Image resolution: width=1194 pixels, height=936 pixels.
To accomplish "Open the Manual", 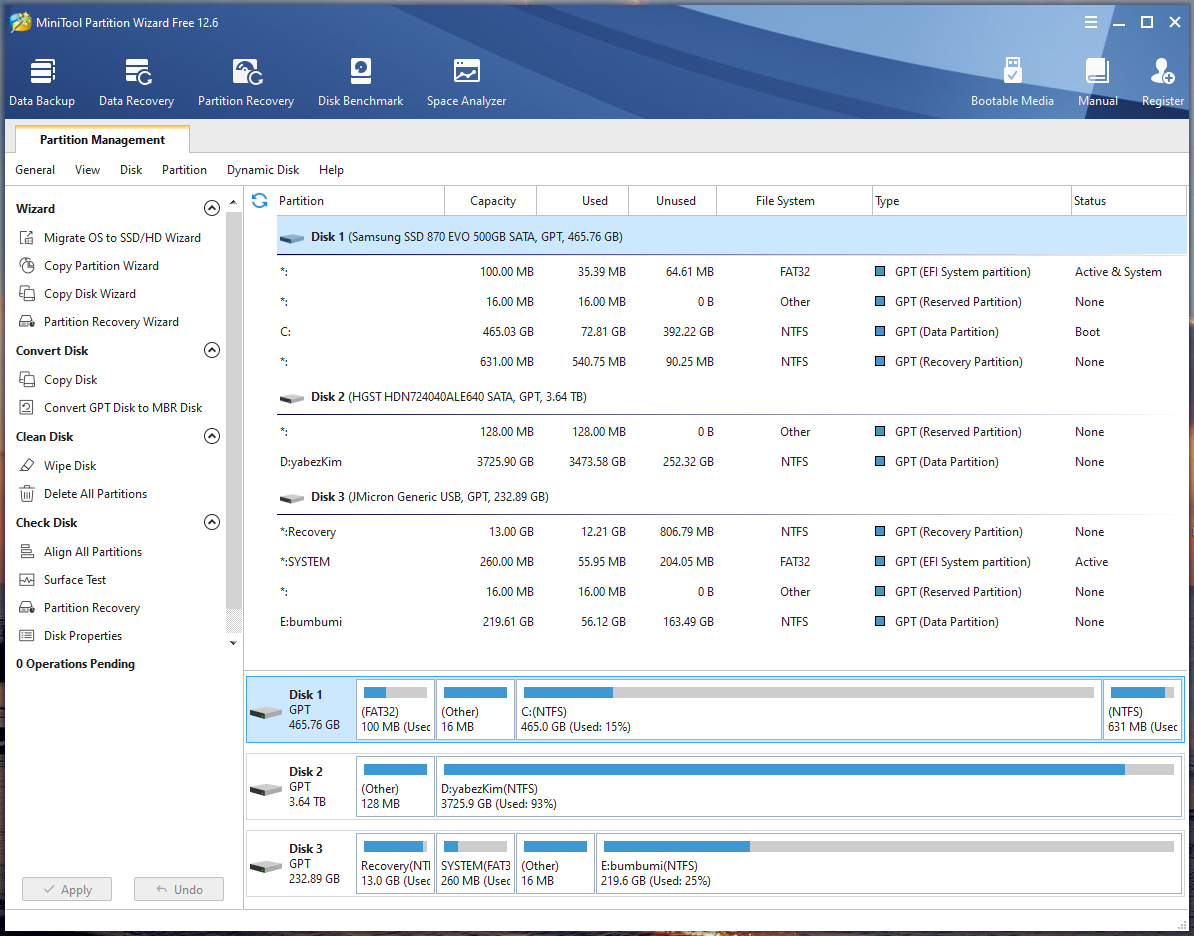I will 1097,82.
